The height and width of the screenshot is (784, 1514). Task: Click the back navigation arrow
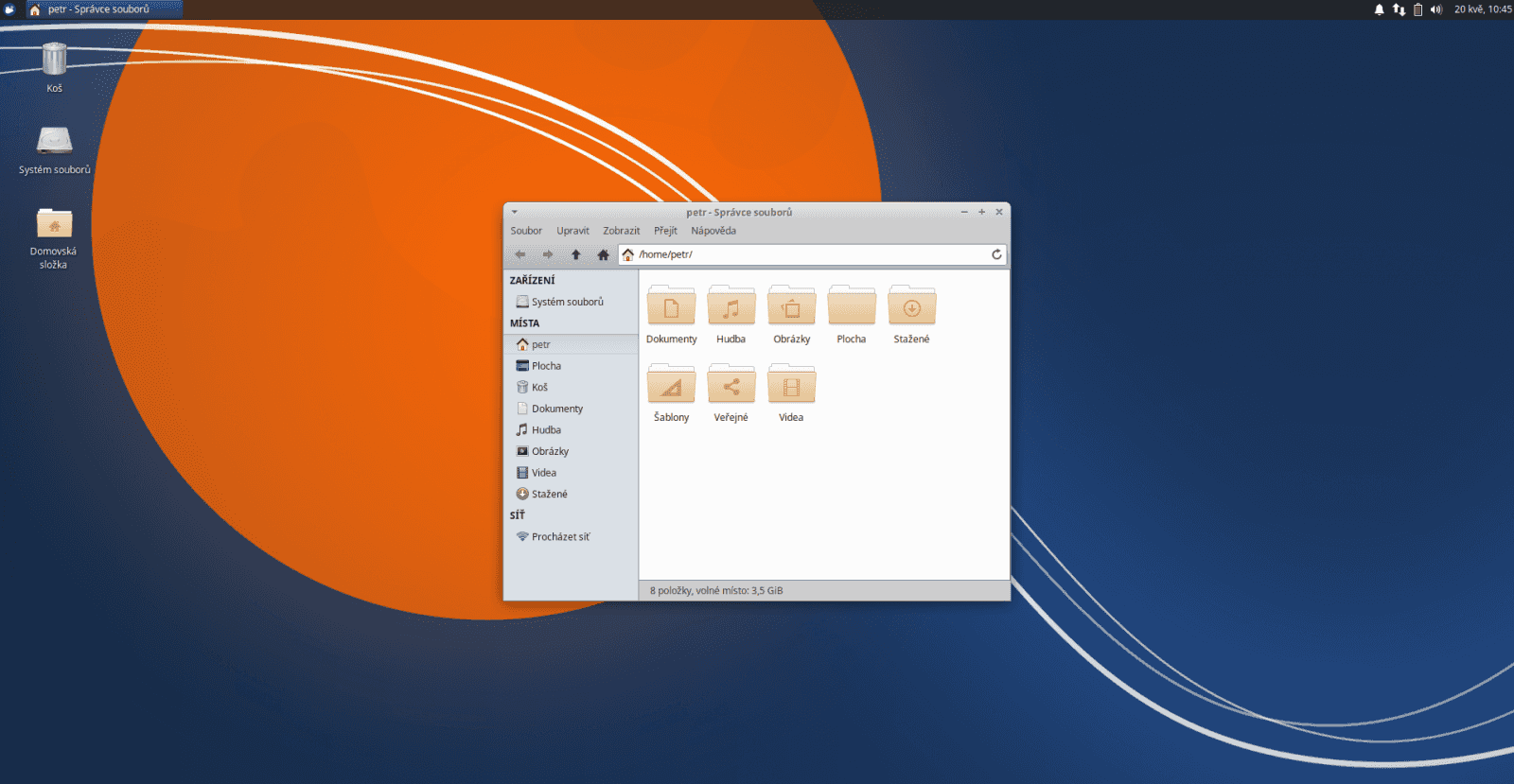pyautogui.click(x=519, y=254)
